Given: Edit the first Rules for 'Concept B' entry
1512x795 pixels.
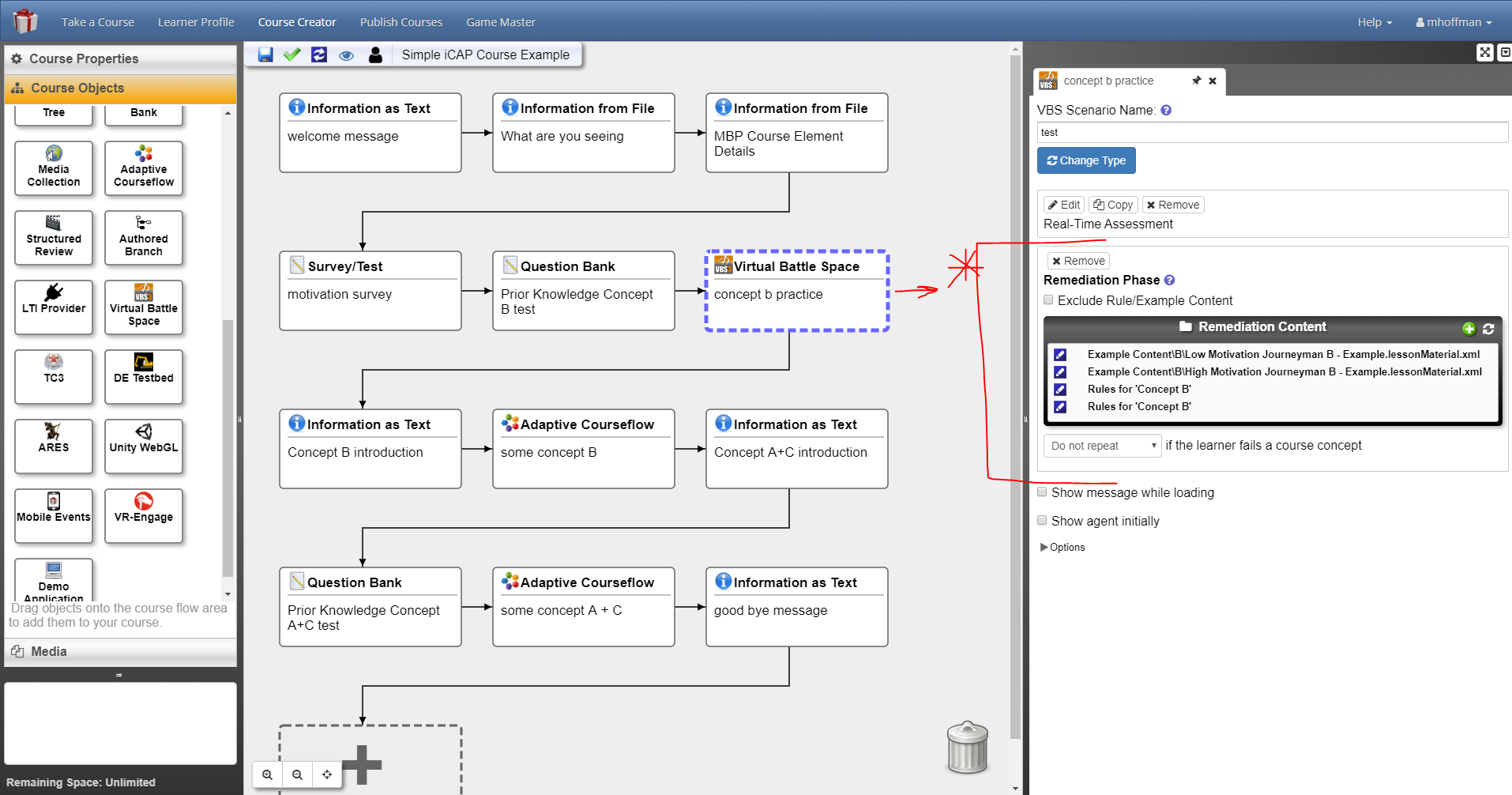Looking at the screenshot, I should coord(1060,390).
